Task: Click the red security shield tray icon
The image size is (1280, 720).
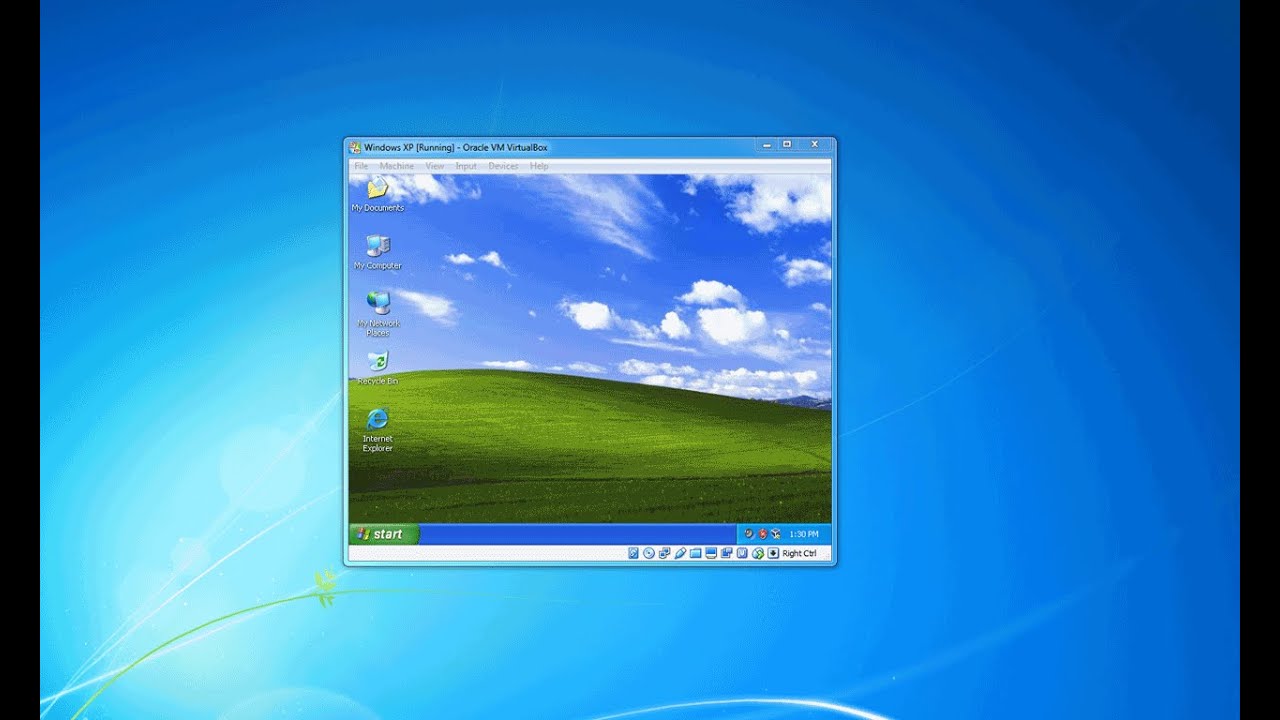Action: click(763, 534)
